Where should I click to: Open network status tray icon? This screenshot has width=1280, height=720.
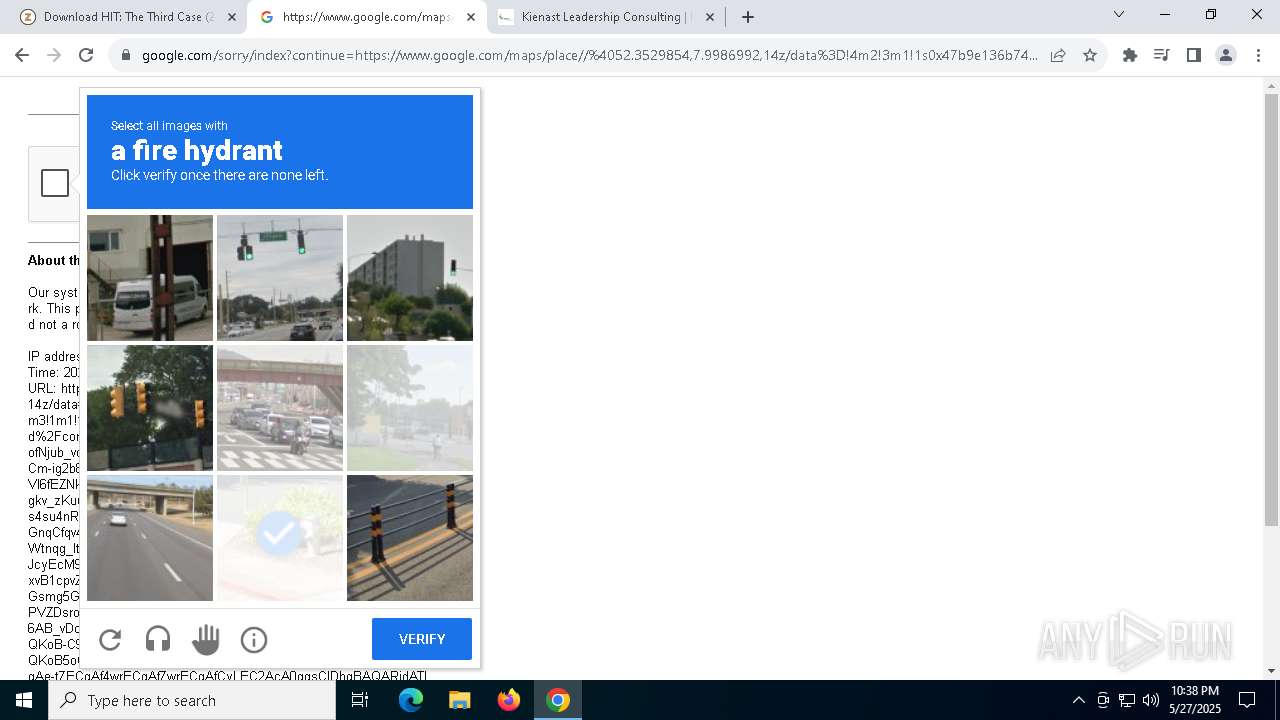tap(1127, 700)
